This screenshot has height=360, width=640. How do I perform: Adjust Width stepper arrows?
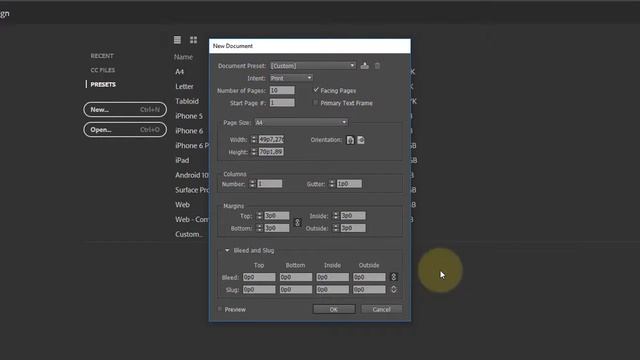click(254, 140)
